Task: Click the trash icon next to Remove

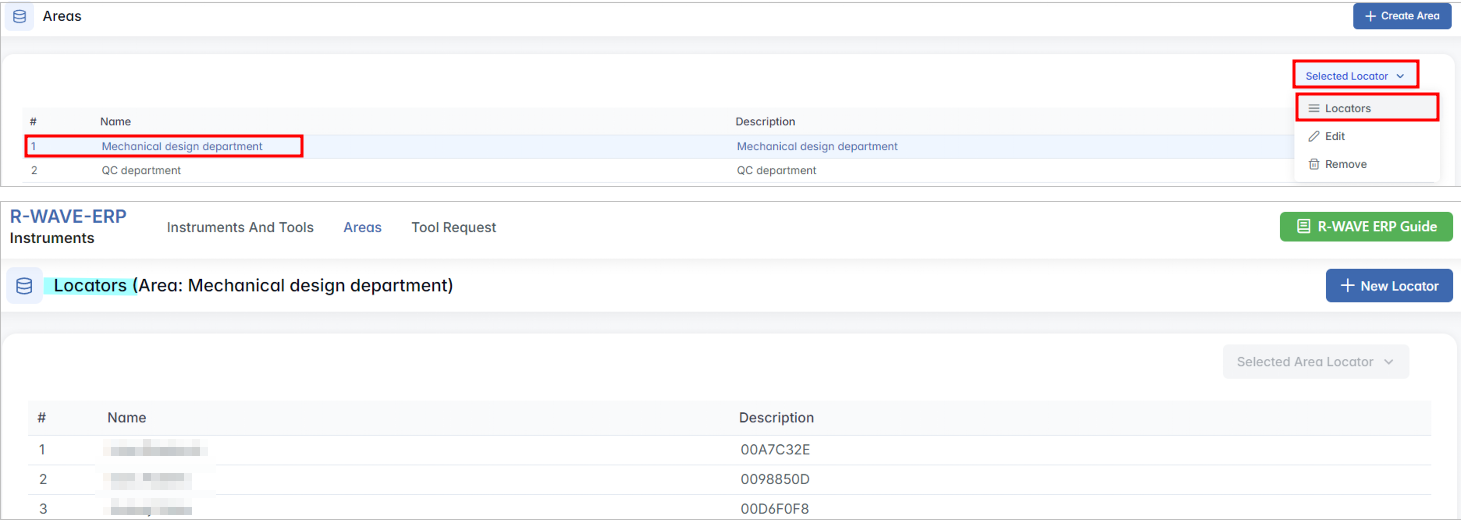Action: [x=1314, y=164]
